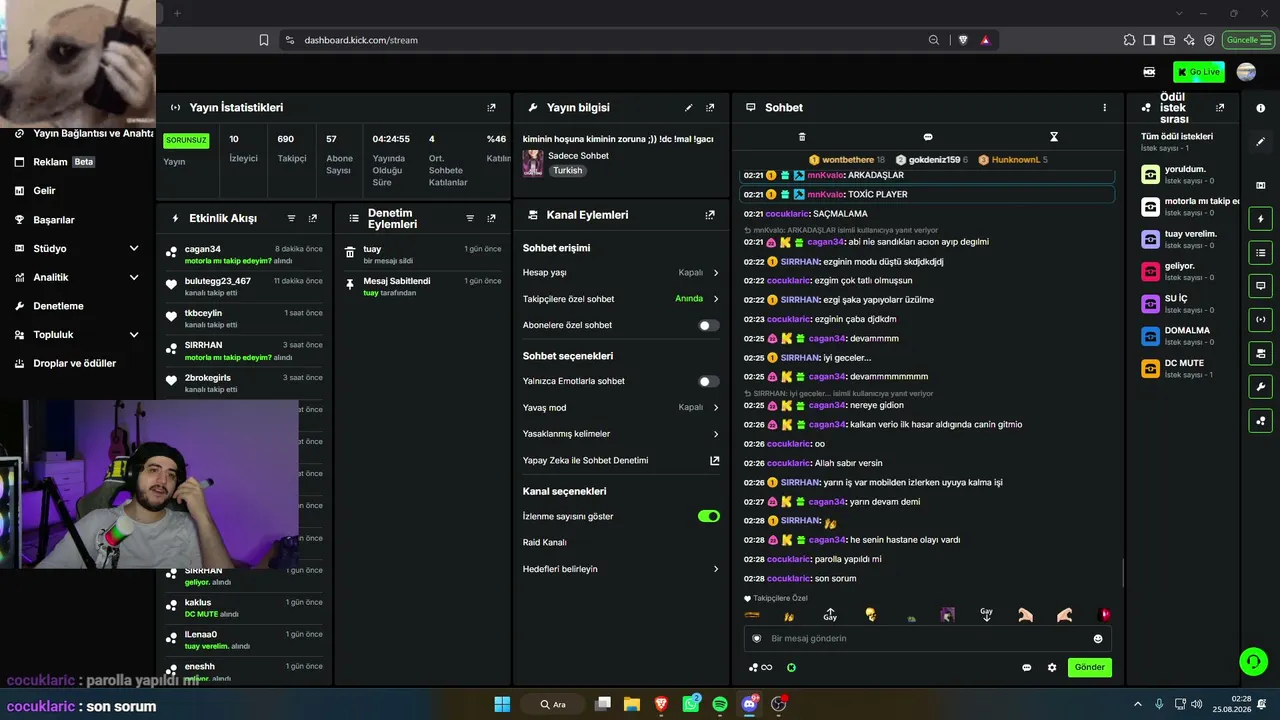Open chat settings gear icon
Image resolution: width=1280 pixels, height=720 pixels.
[x=1052, y=668]
